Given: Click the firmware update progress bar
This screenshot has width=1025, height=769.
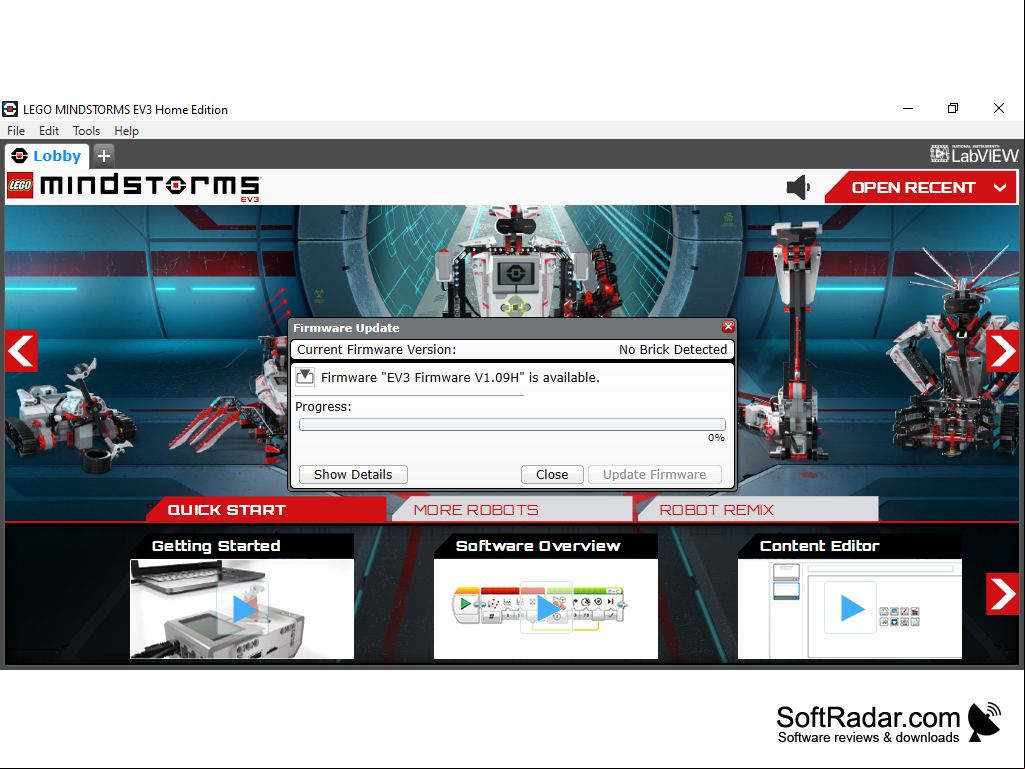Looking at the screenshot, I should 512,424.
